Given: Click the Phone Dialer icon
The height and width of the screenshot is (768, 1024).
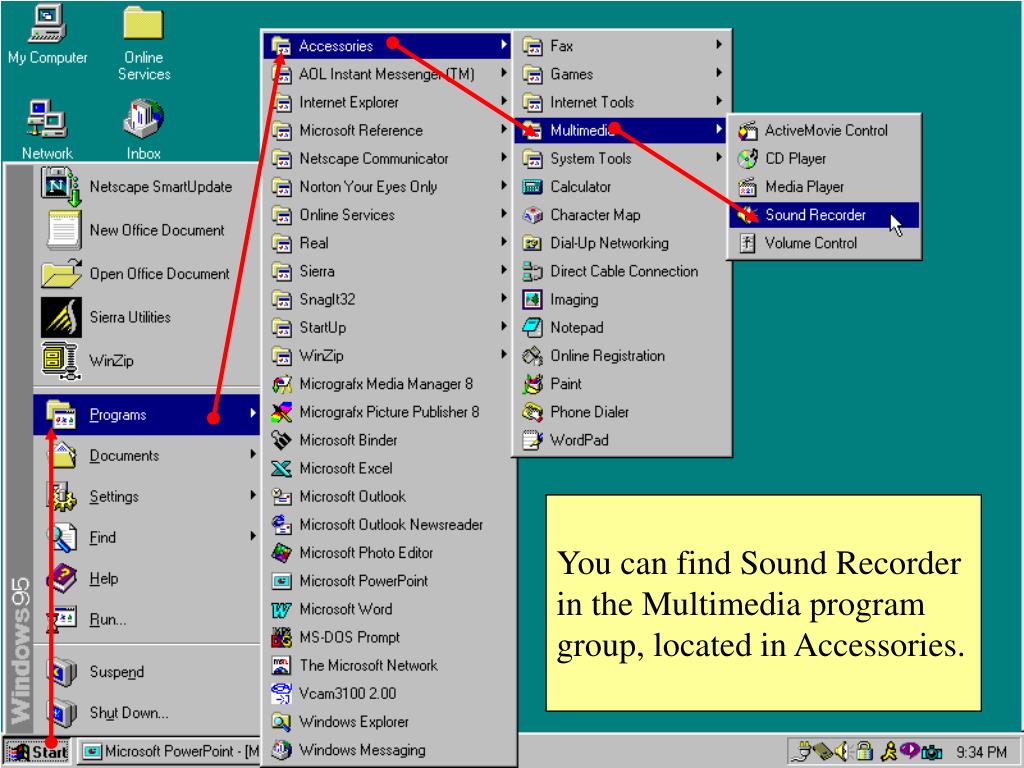Looking at the screenshot, I should [533, 412].
